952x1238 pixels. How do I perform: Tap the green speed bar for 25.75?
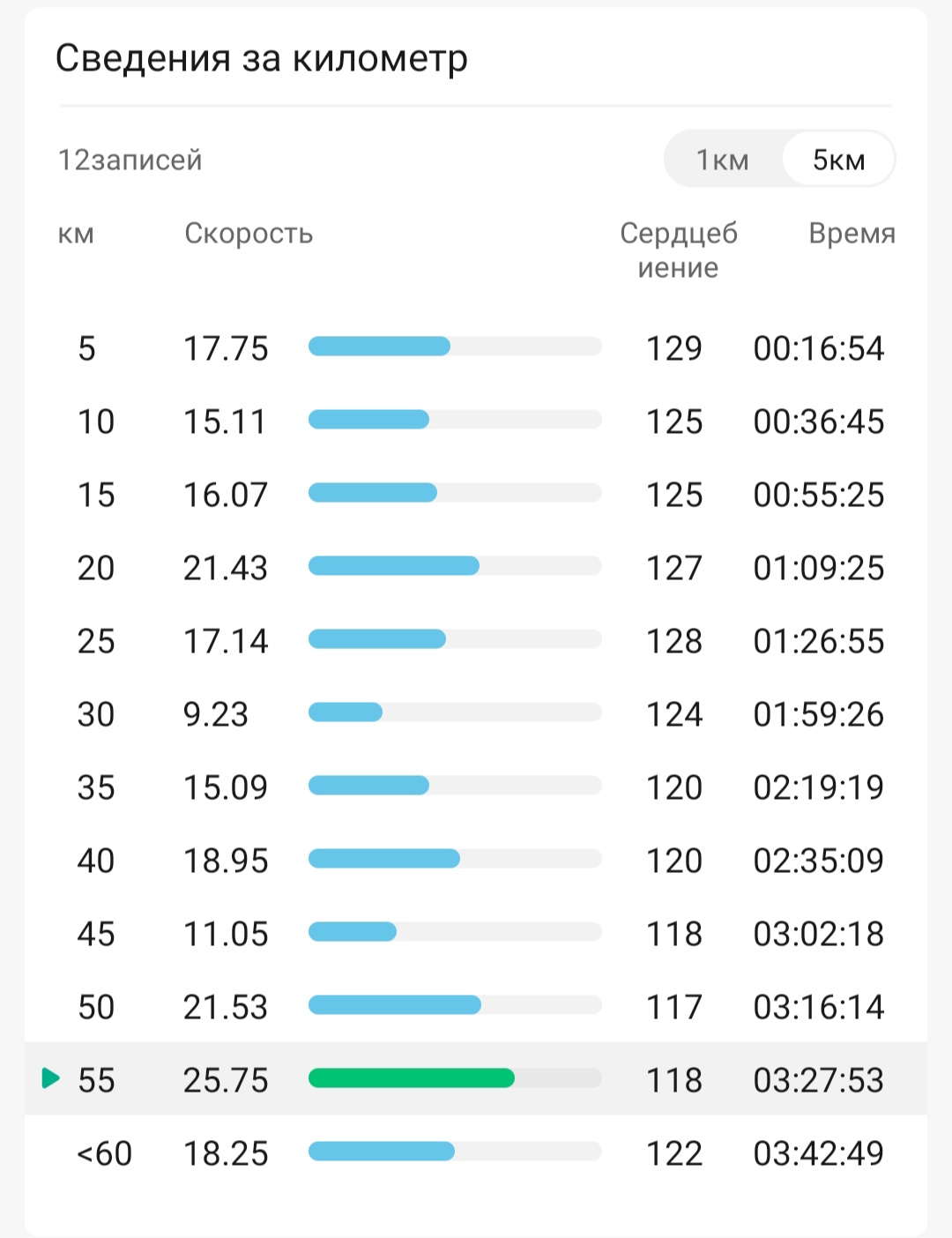[x=411, y=1078]
